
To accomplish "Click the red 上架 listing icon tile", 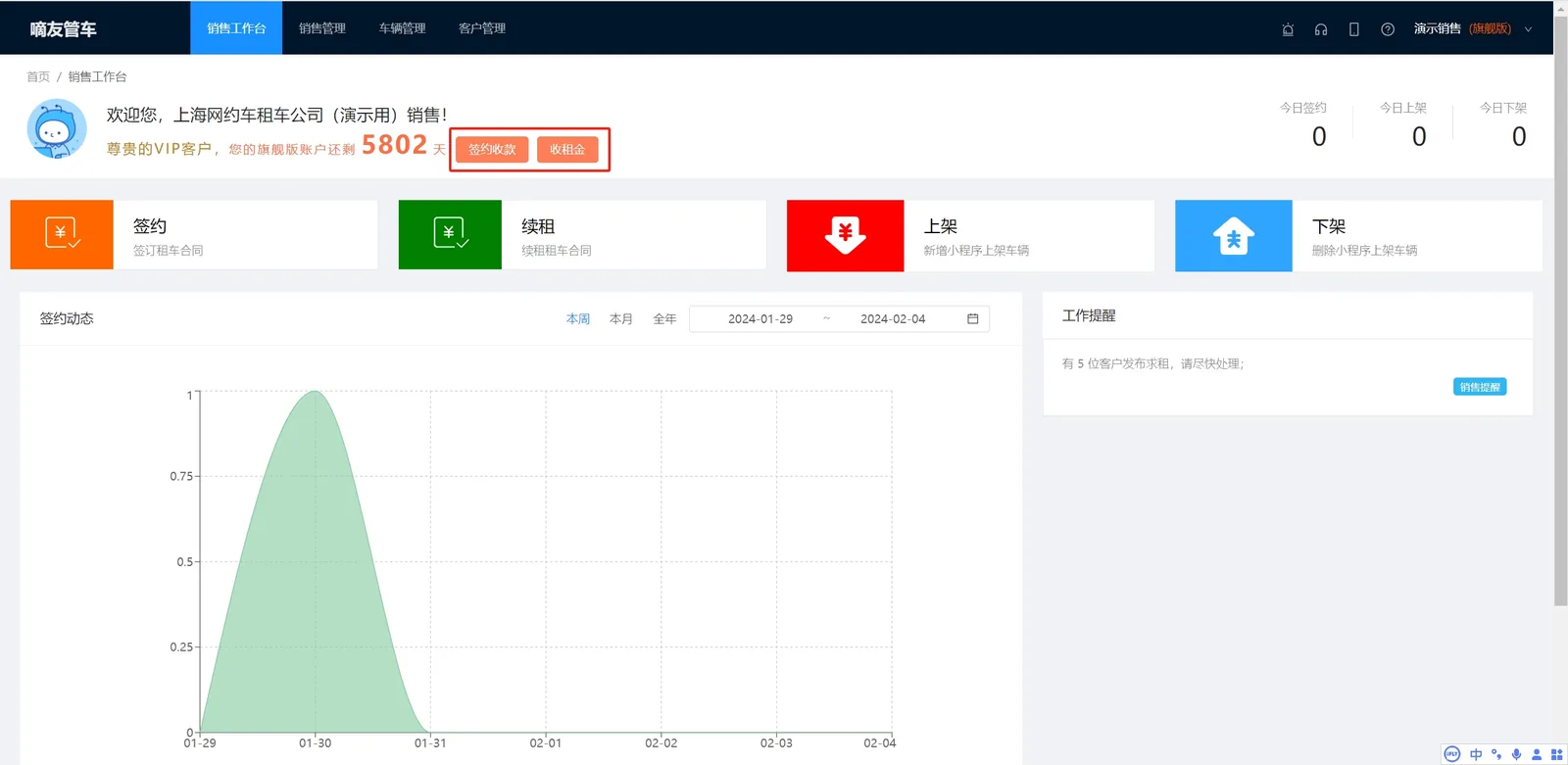I will 845,236.
